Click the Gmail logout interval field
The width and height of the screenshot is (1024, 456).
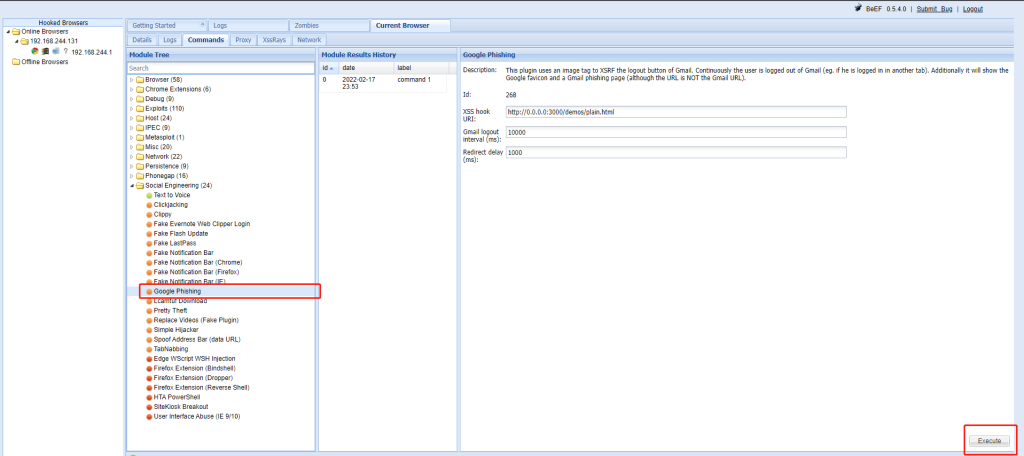(676, 132)
